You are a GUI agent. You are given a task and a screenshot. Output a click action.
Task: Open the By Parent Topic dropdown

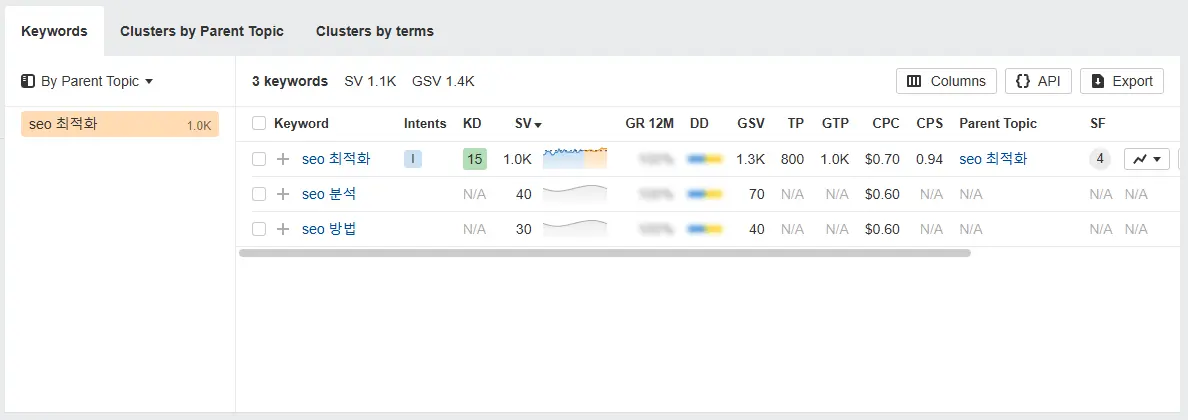(87, 81)
